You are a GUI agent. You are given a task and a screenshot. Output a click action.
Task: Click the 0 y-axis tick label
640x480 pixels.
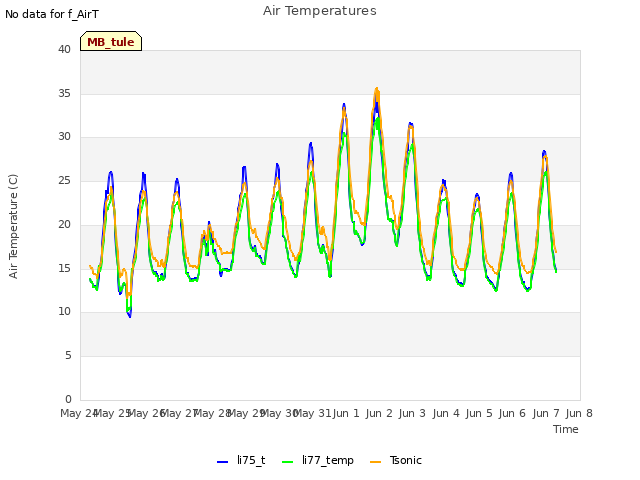tap(68, 399)
